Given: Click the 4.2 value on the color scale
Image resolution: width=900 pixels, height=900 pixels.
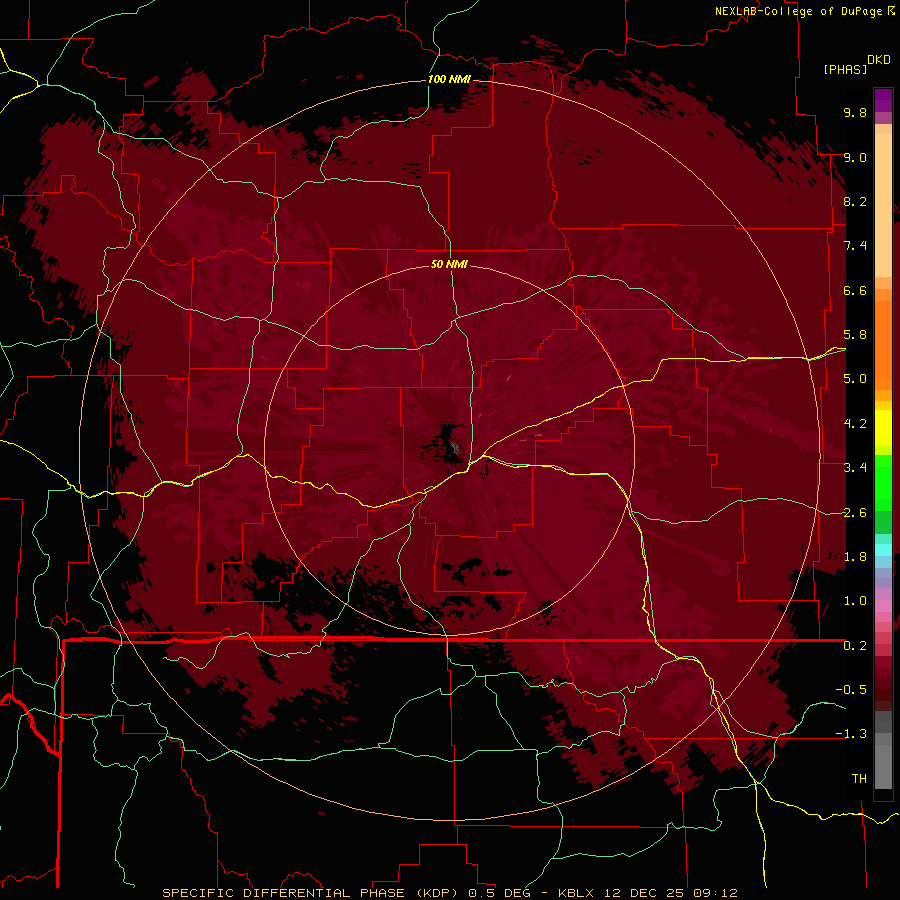Looking at the screenshot, I should (x=855, y=424).
